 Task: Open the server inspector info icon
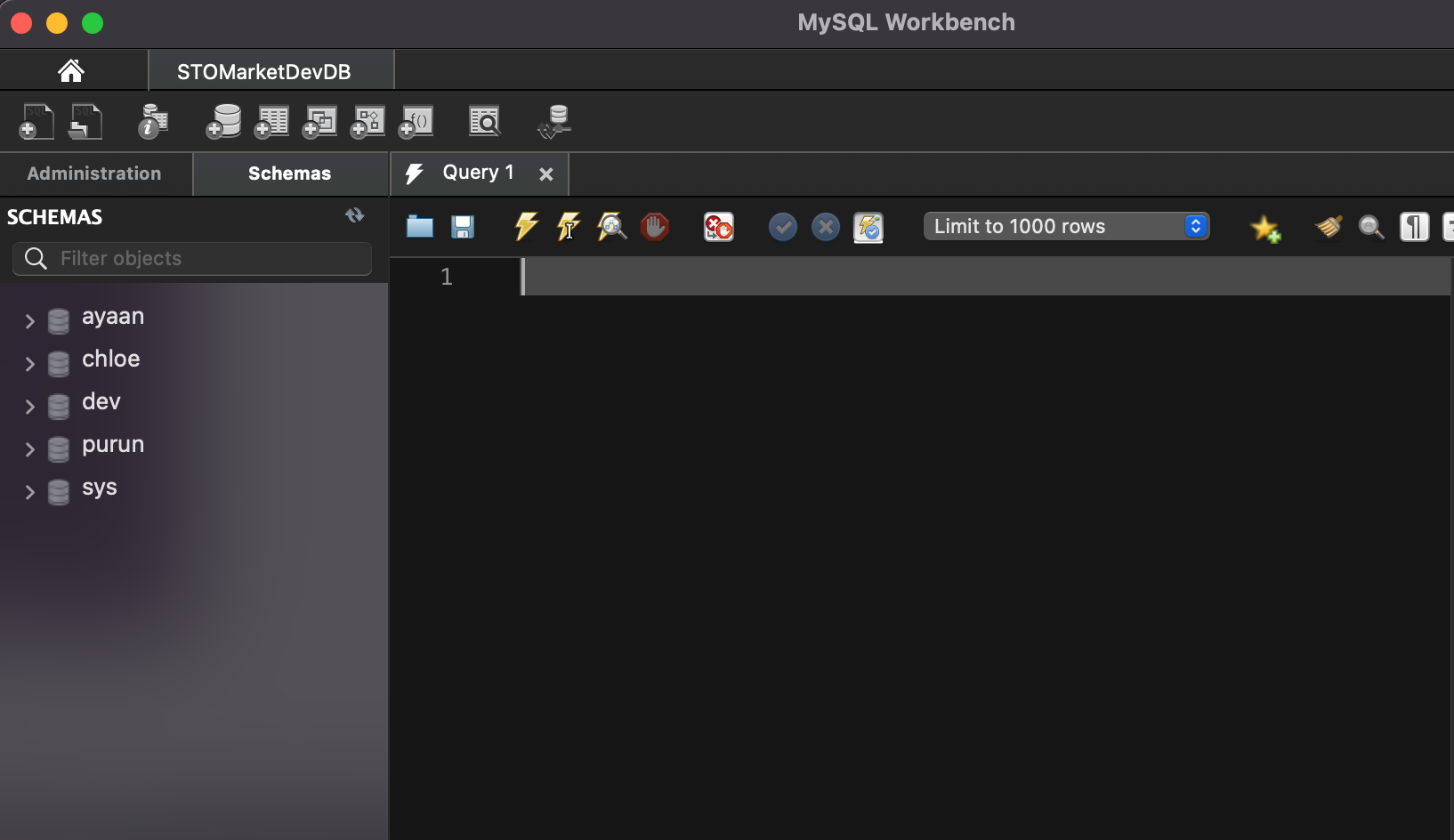point(153,121)
